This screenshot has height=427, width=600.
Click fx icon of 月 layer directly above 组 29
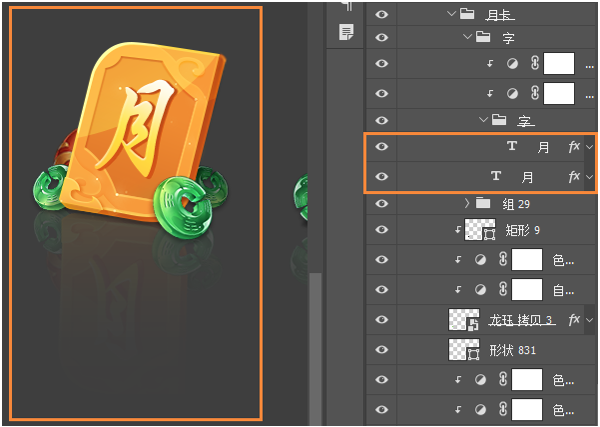coord(574,176)
